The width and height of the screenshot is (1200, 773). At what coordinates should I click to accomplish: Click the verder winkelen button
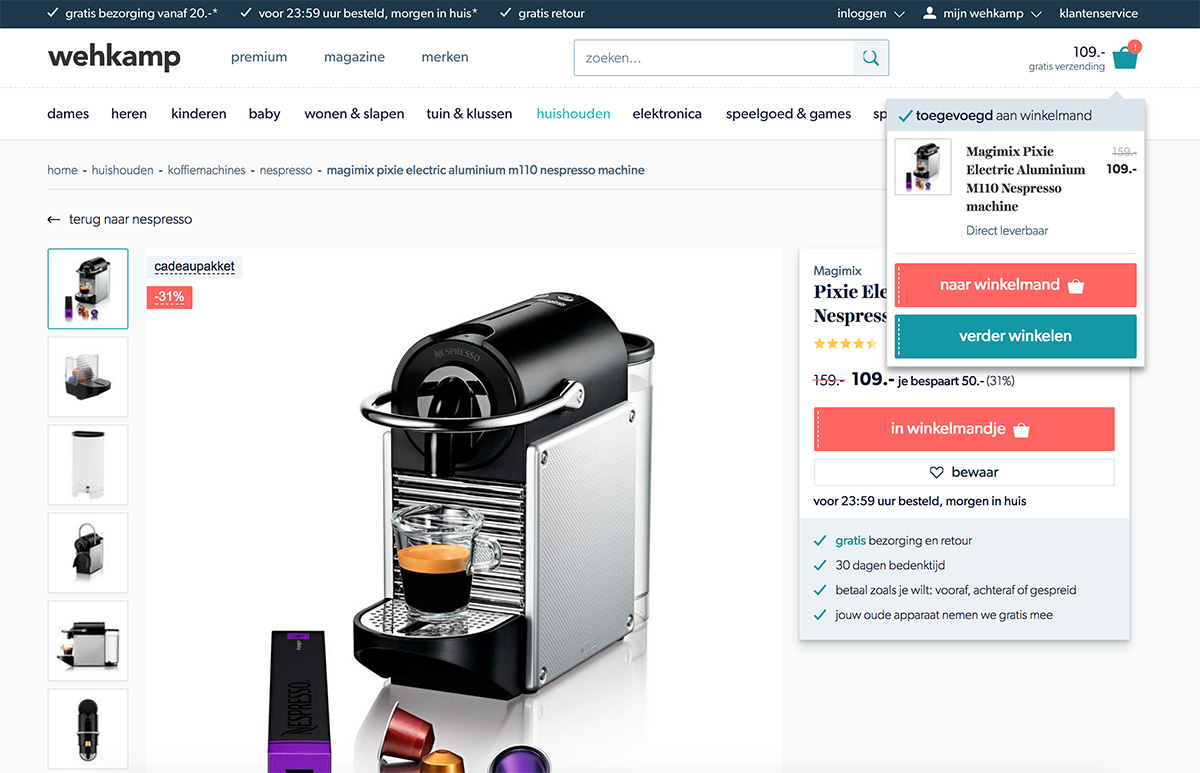pyautogui.click(x=1015, y=336)
